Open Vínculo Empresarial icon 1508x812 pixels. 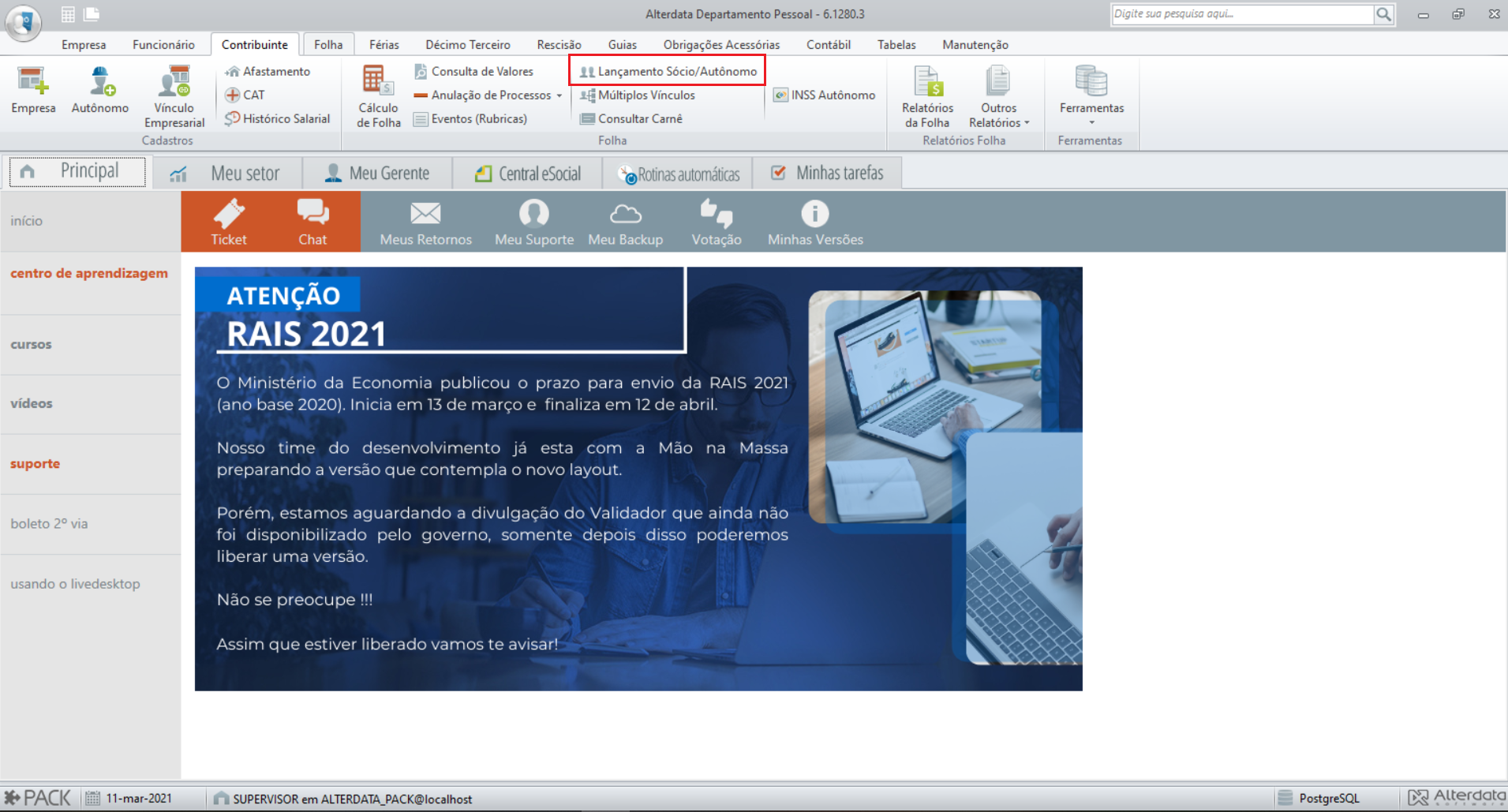click(174, 96)
